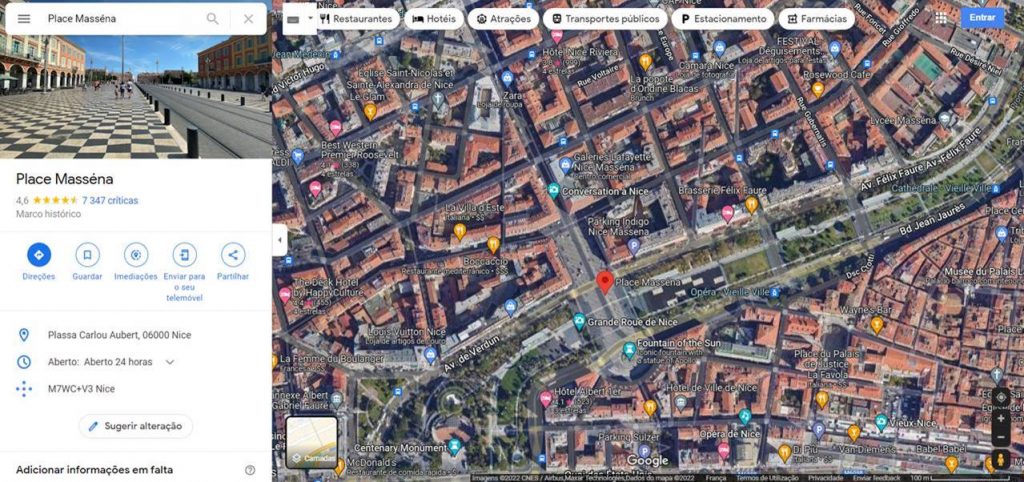Filter by Hotéis chip
Screen dimensions: 1024x482
click(434, 19)
